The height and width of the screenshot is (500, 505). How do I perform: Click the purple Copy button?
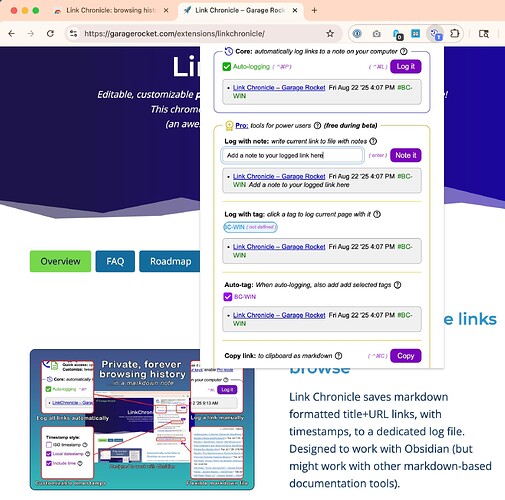click(x=406, y=356)
